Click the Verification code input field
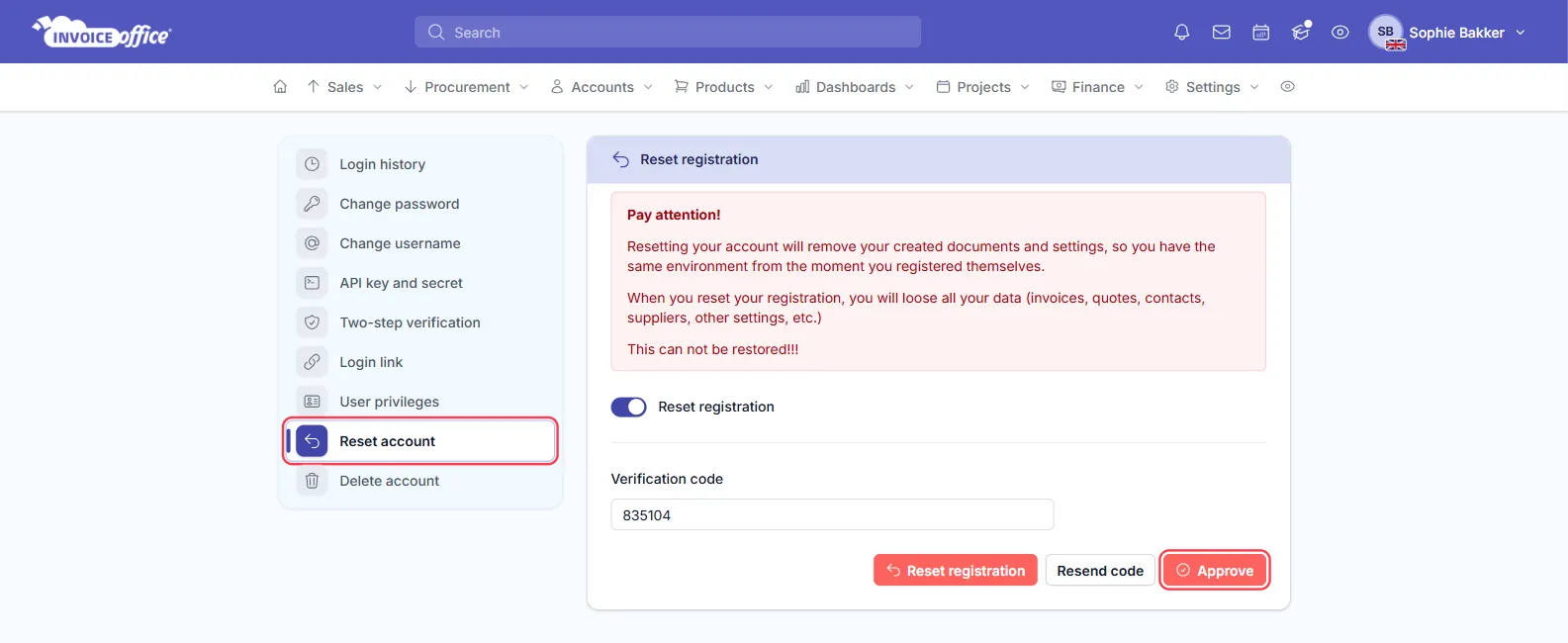Viewport: 1568px width, 643px height. coord(832,514)
